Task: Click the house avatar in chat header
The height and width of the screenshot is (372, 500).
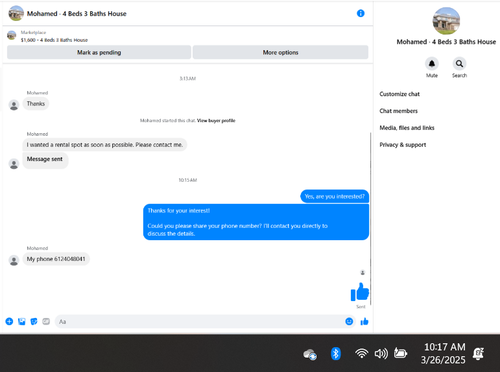Action: (x=16, y=13)
